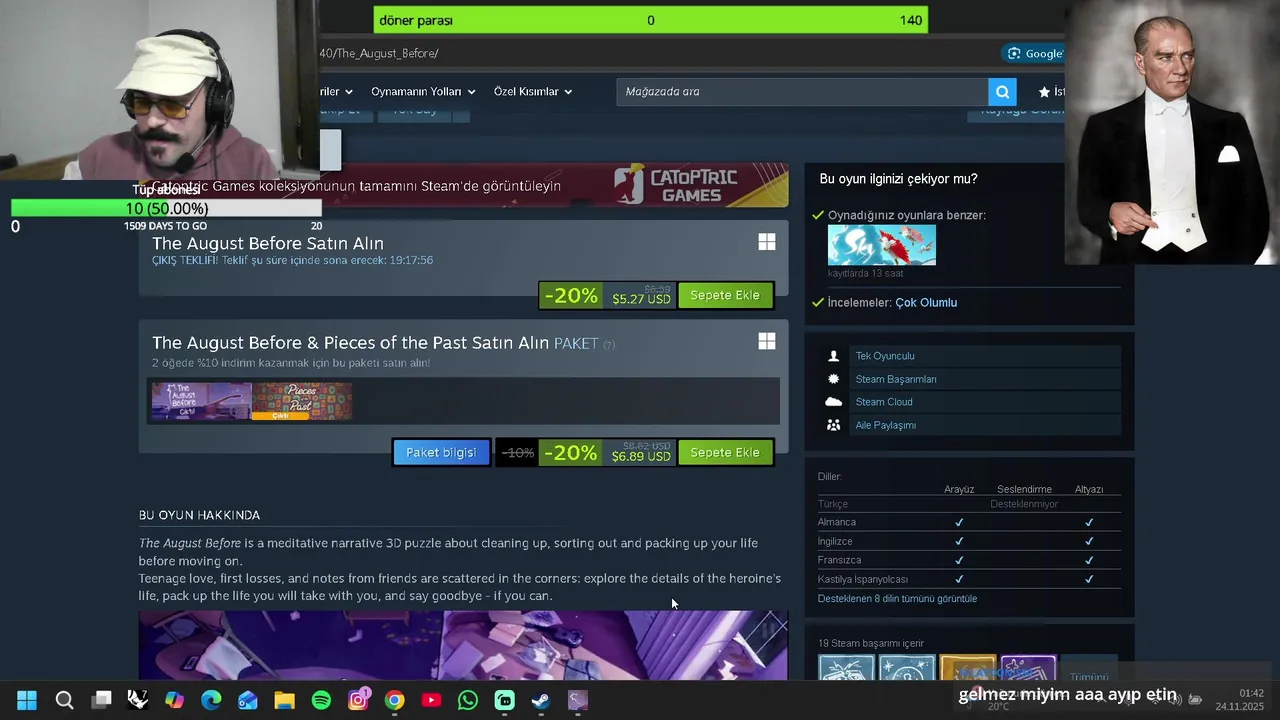Click the Tek Oyunculu person icon
Viewport: 1280px width, 720px height.
[x=834, y=356]
